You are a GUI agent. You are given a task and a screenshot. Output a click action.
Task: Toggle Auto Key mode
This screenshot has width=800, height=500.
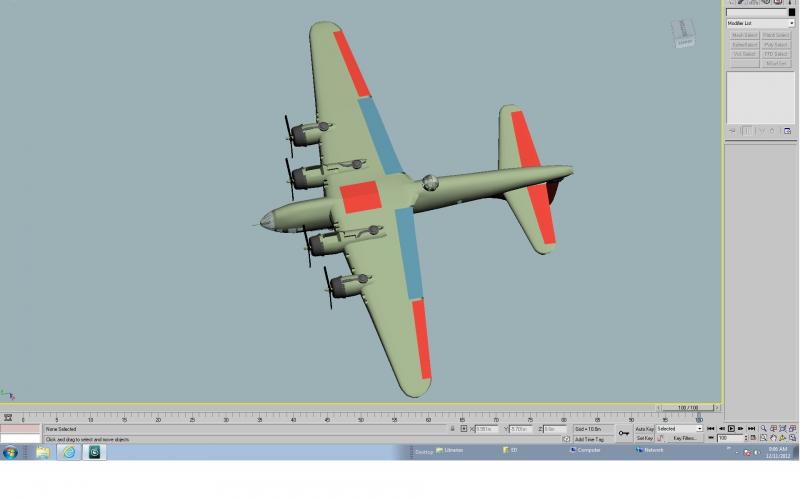644,429
